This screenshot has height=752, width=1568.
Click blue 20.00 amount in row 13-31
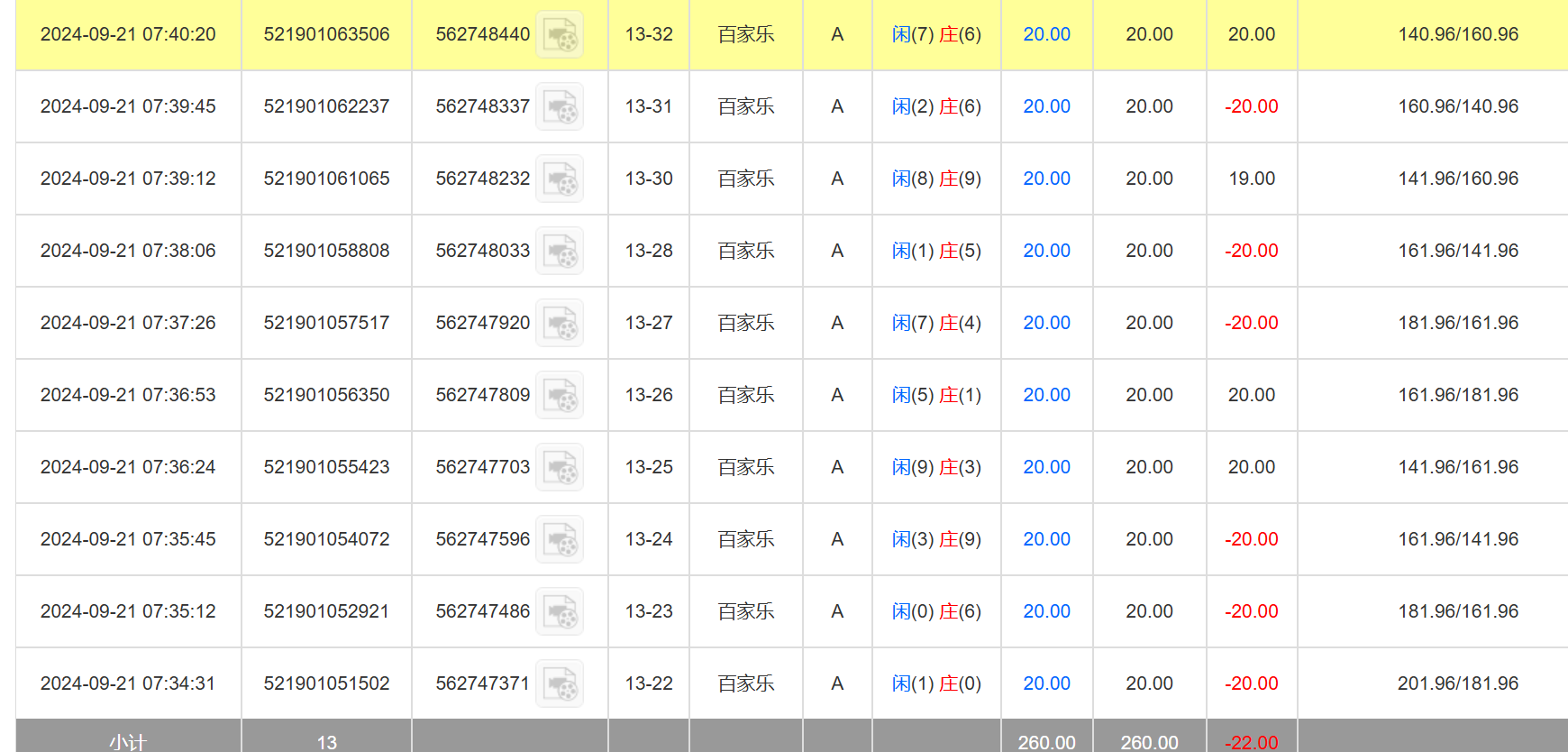pyautogui.click(x=1046, y=106)
